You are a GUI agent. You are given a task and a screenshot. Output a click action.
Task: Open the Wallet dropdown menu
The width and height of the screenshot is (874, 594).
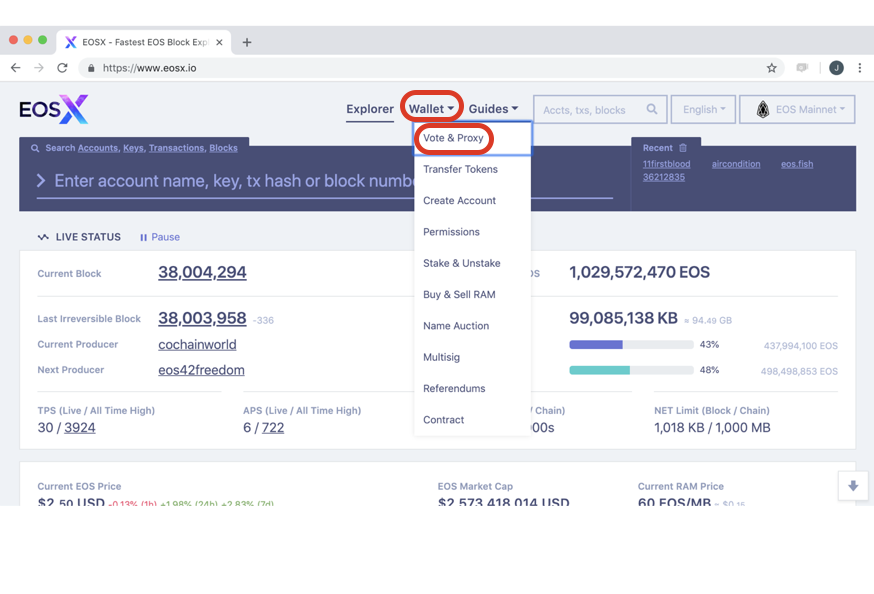431,109
